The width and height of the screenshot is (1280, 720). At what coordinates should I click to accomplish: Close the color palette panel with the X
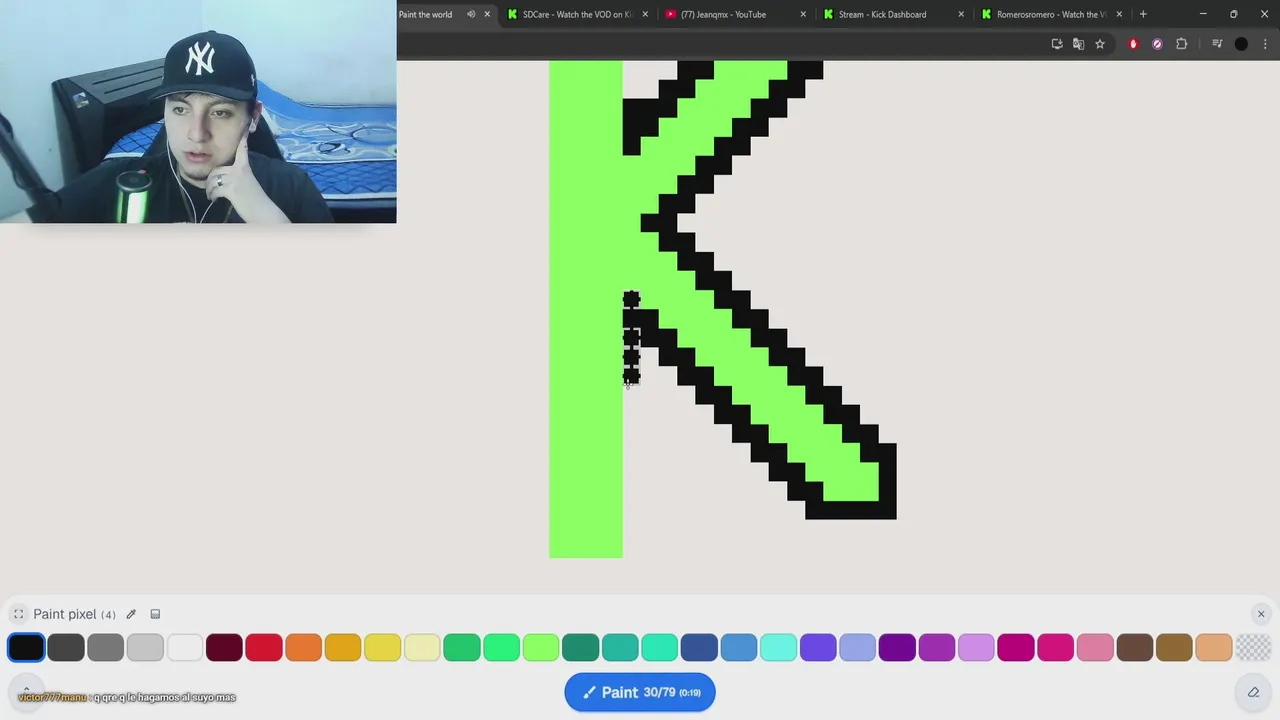coord(1261,614)
